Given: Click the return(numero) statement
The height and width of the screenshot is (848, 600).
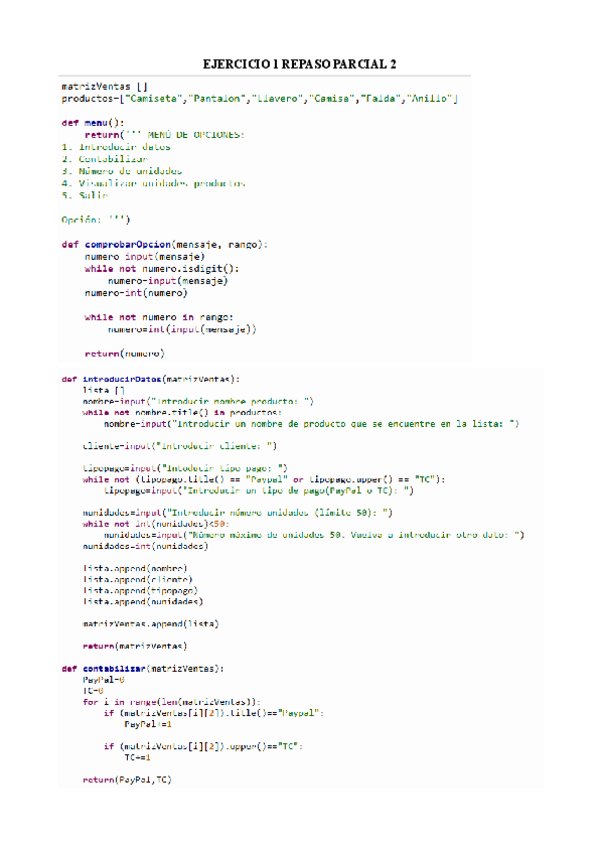Looking at the screenshot, I should pos(124,354).
